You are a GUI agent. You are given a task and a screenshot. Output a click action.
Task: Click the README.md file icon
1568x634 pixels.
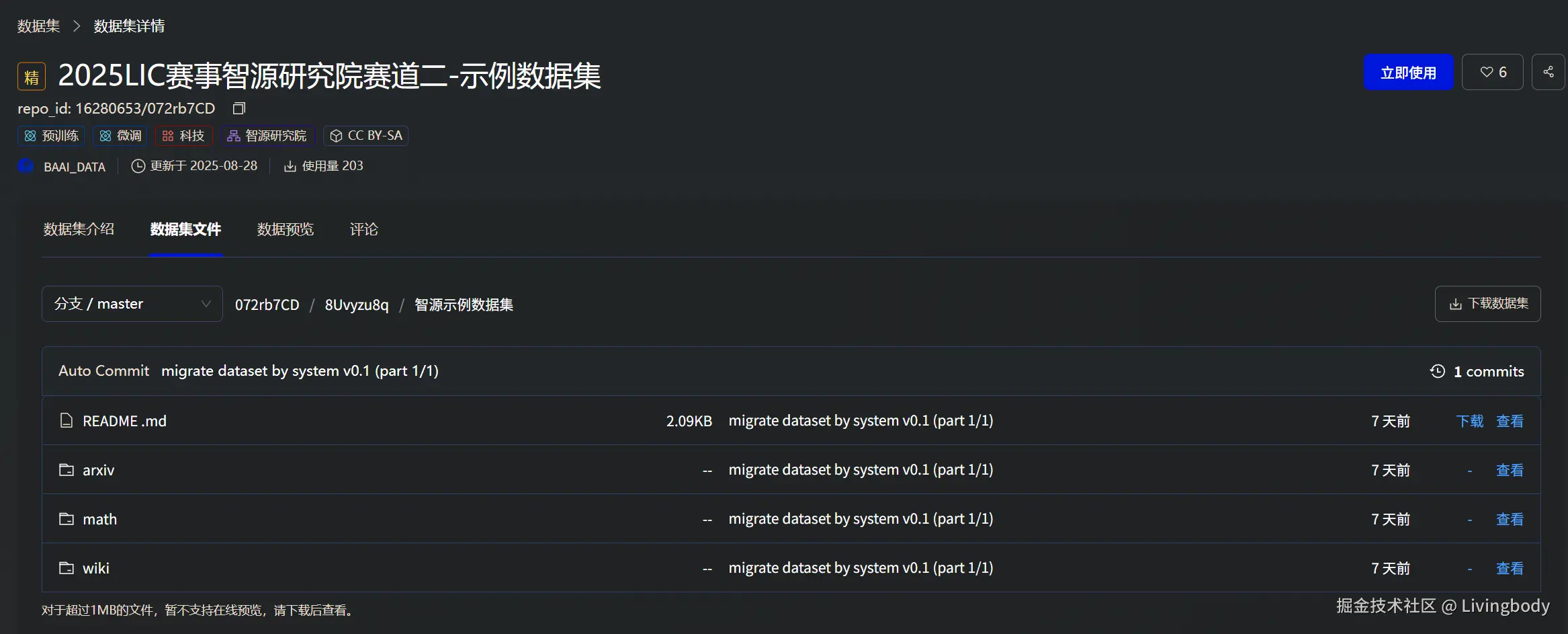click(66, 420)
